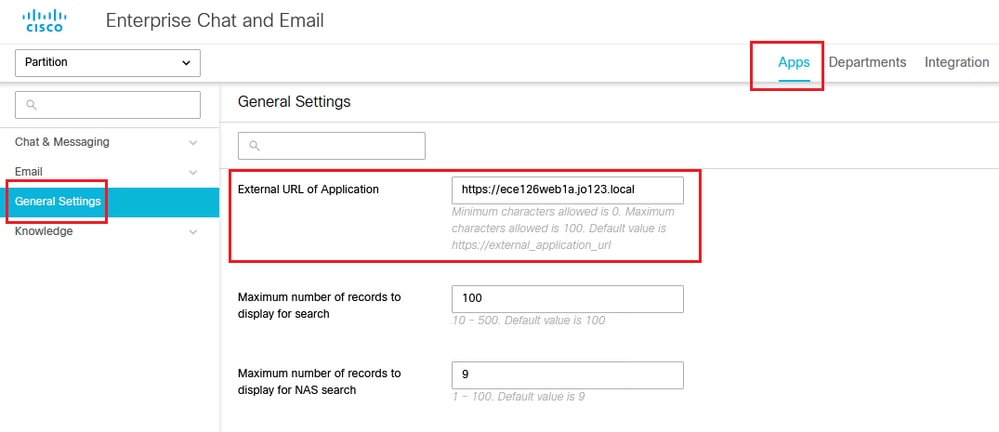This screenshot has width=999, height=432.
Task: Switch to the Apps tab
Action: pos(794,62)
